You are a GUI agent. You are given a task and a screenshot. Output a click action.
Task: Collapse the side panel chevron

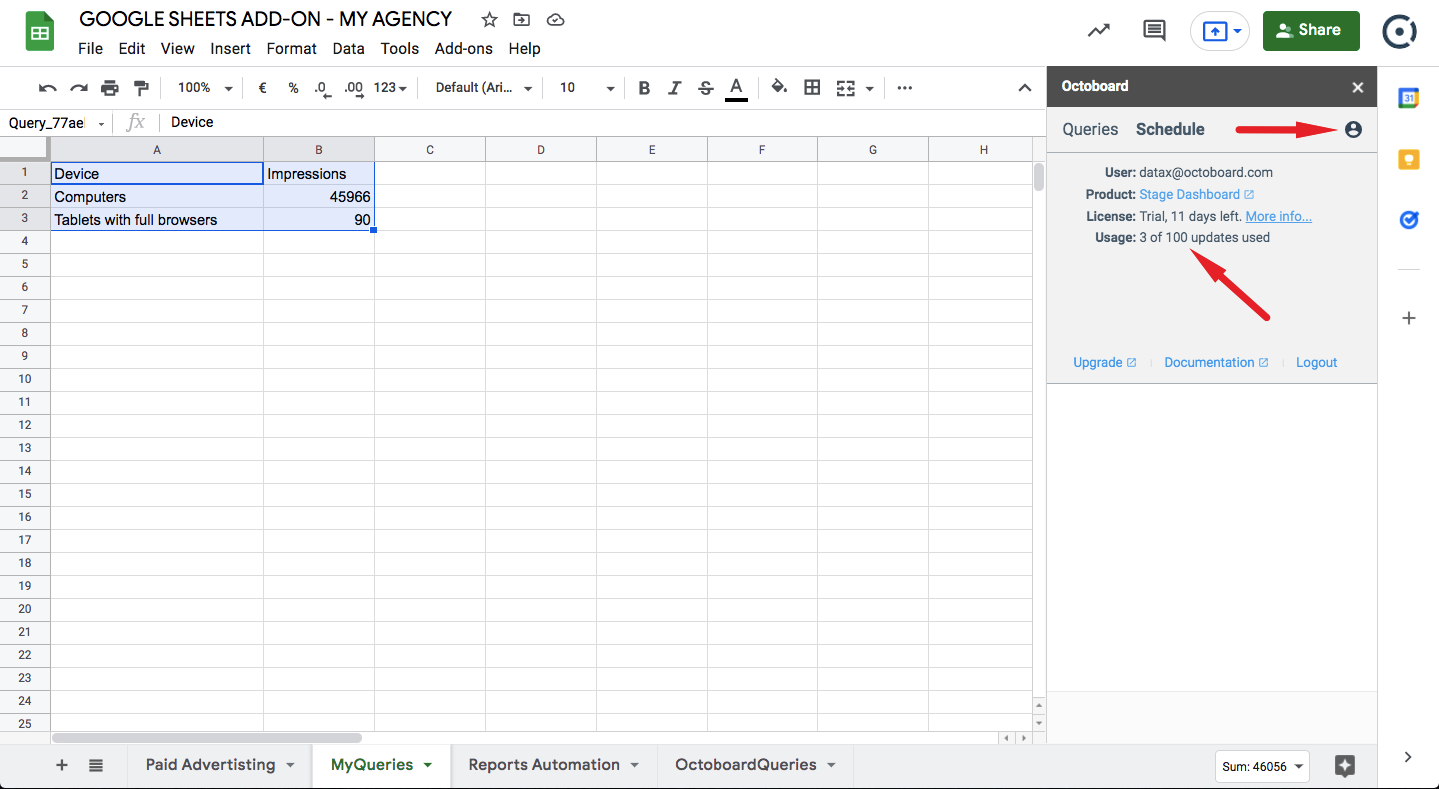point(1408,757)
